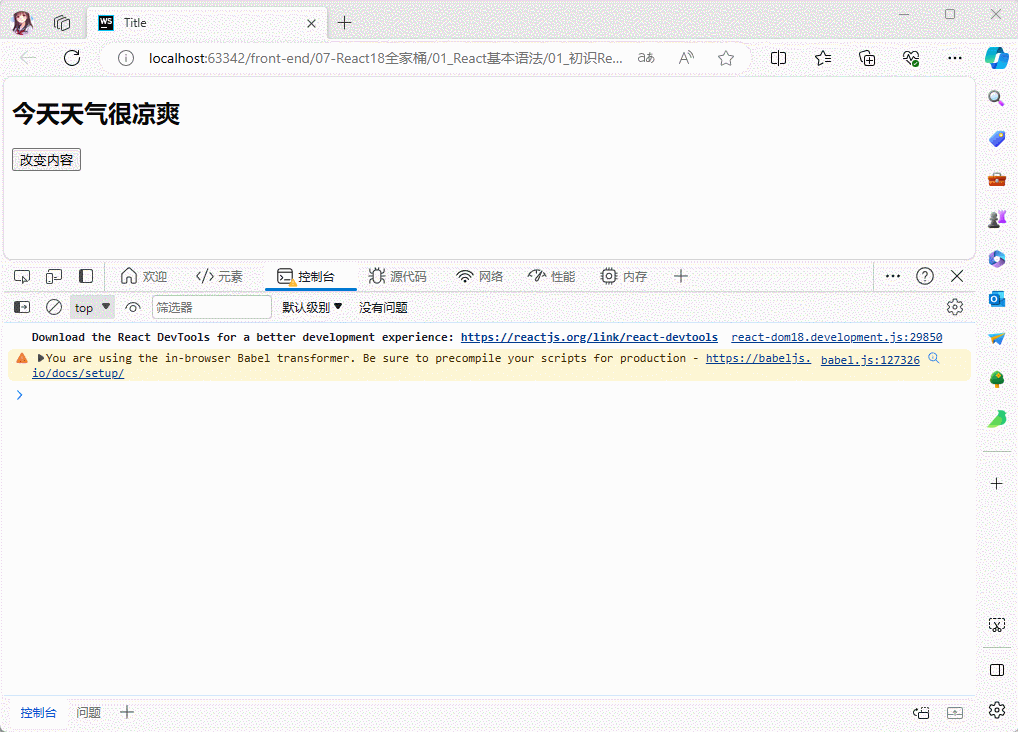Add page to favorites star icon

tap(726, 58)
